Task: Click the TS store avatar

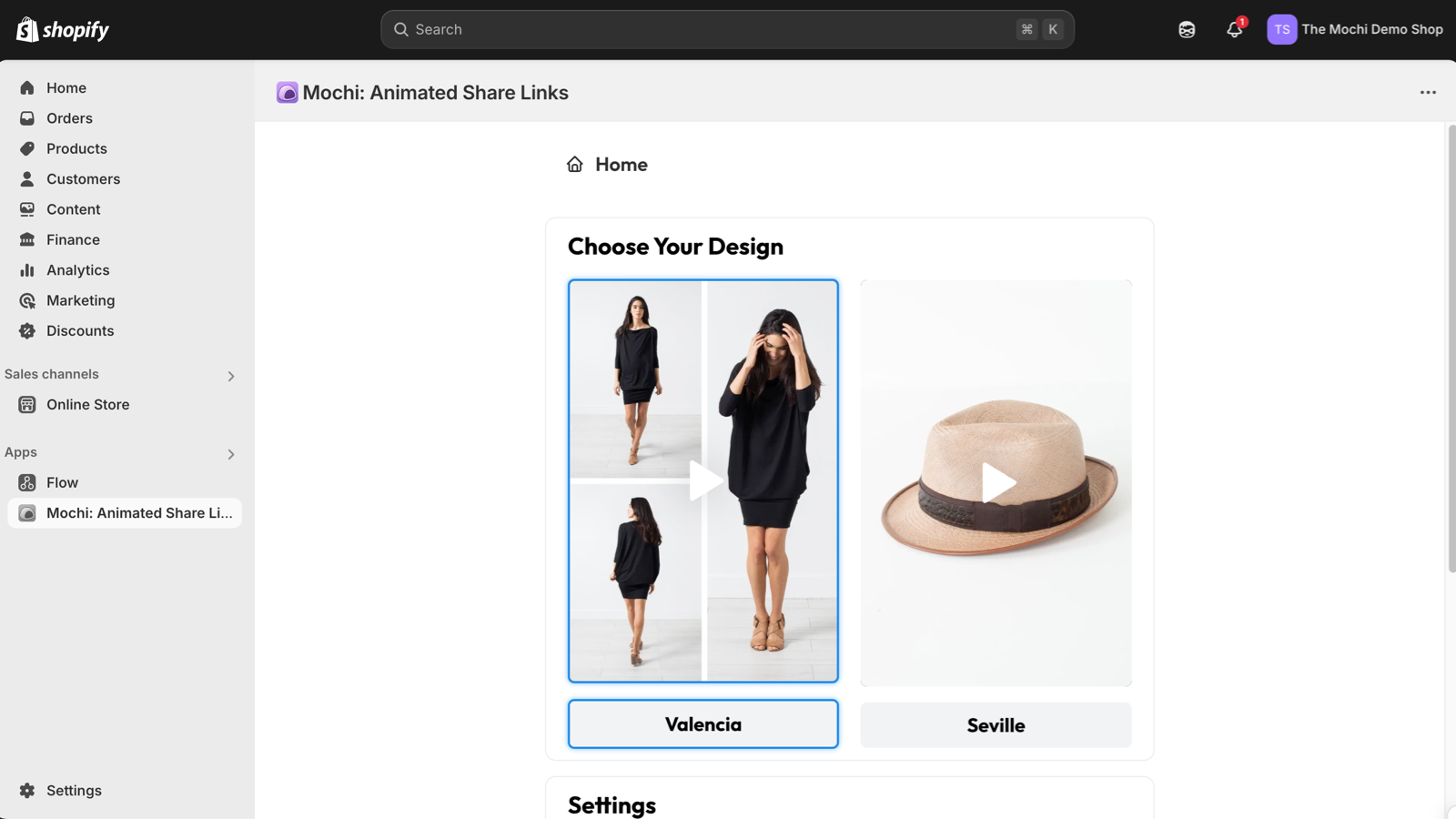Action: tap(1282, 29)
